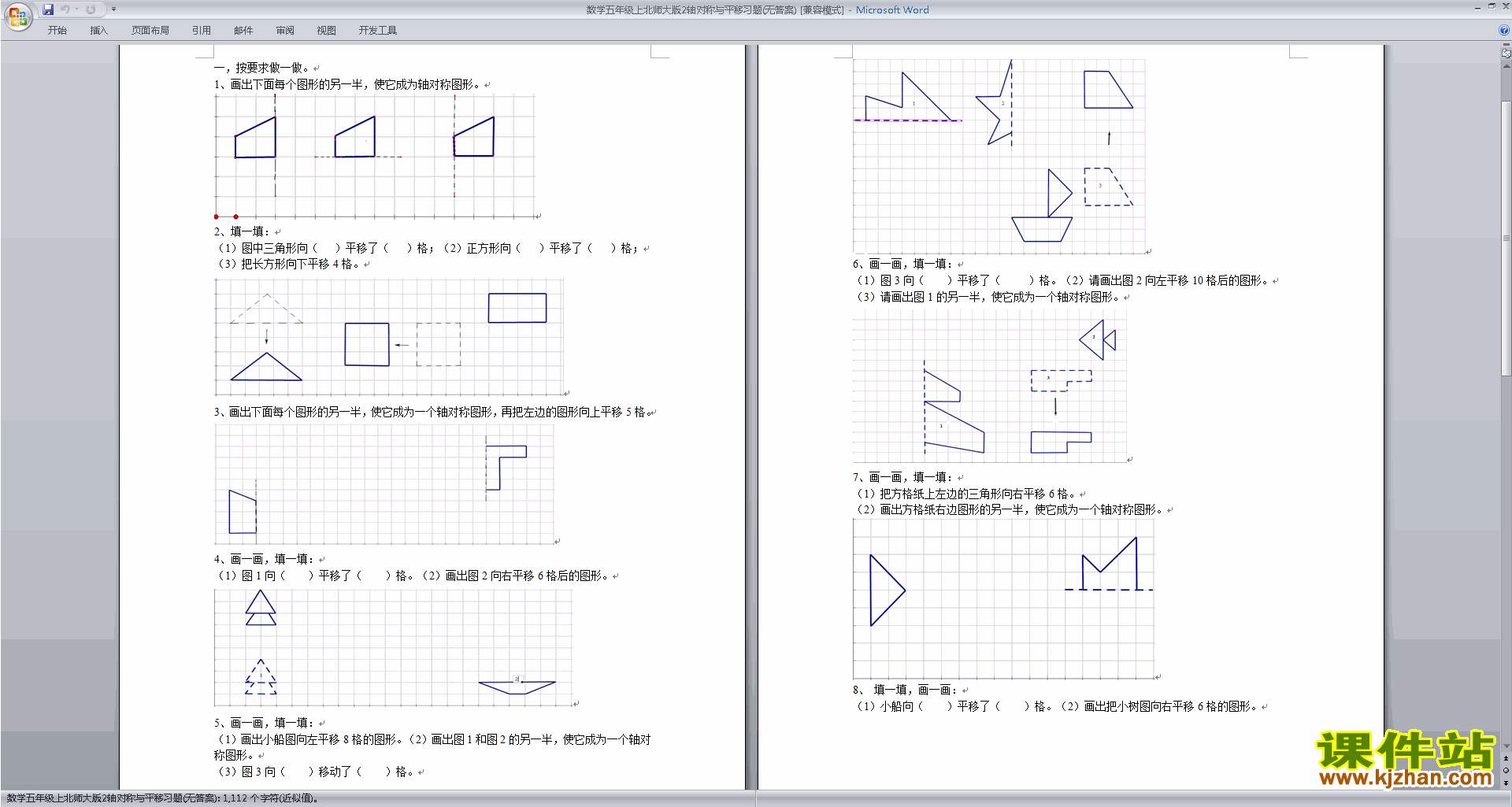Click the Redo/Repeat icon
Image resolution: width=1512 pixels, height=807 pixels.
(91, 9)
